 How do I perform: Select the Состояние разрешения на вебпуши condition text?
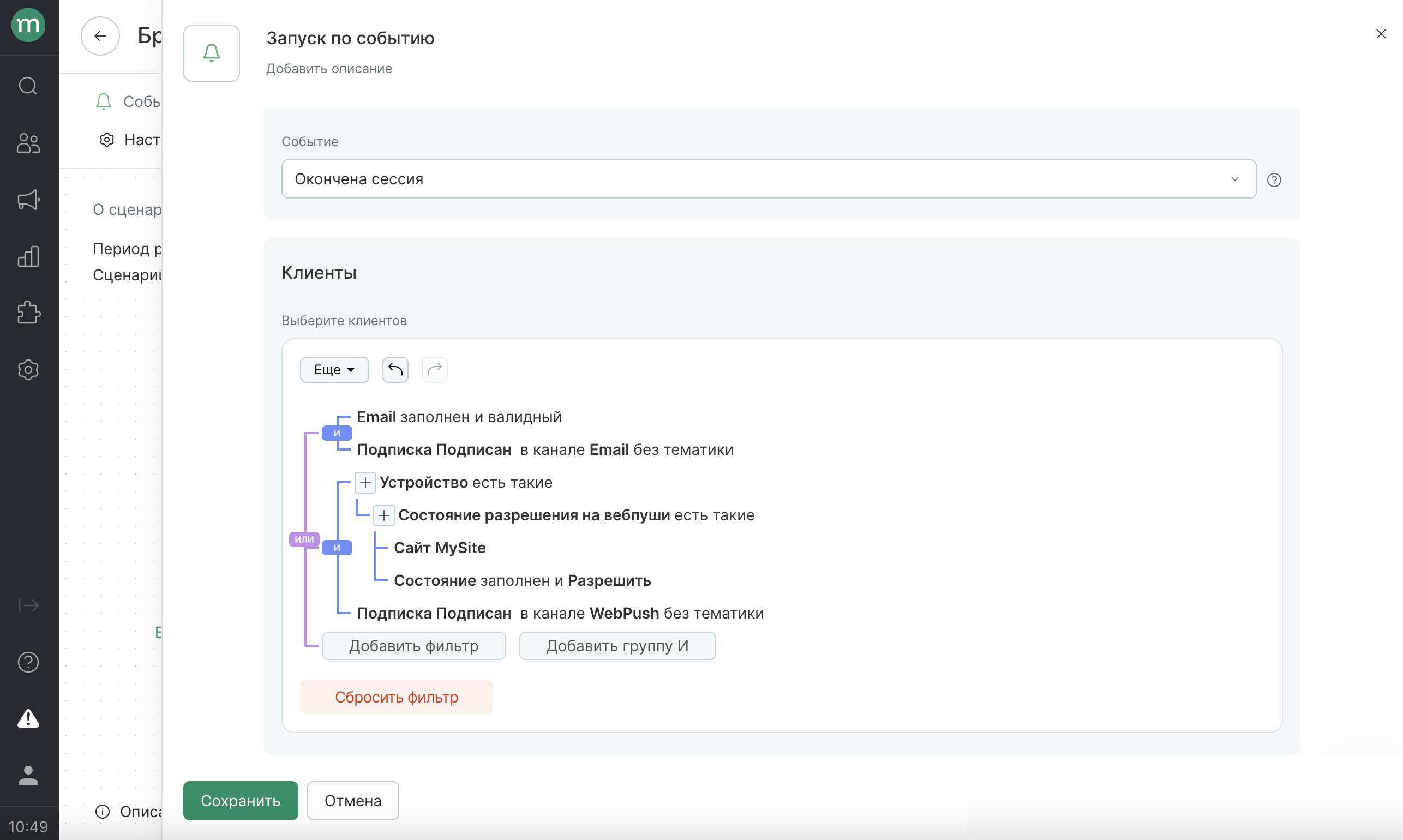pyautogui.click(x=576, y=515)
